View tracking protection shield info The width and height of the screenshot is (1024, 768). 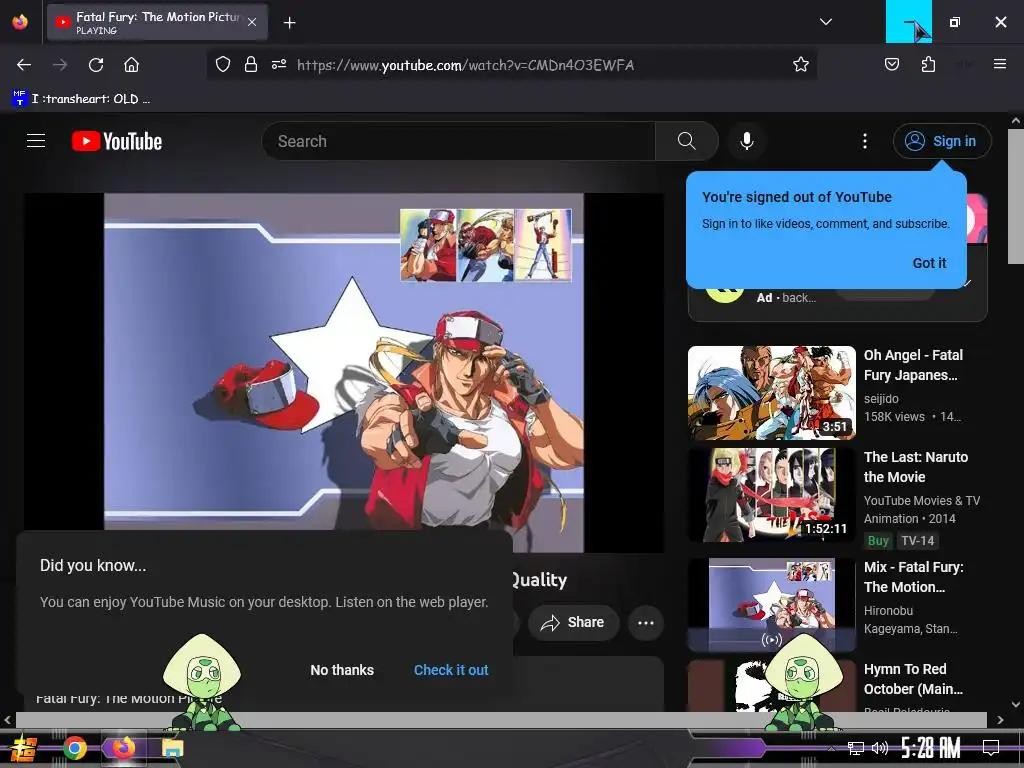223,65
